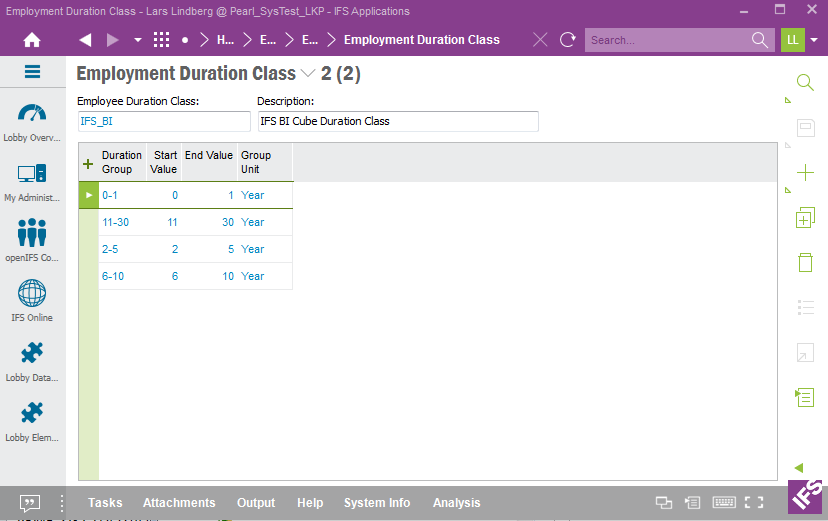Click the Home icon in top bar

[x=32, y=40]
